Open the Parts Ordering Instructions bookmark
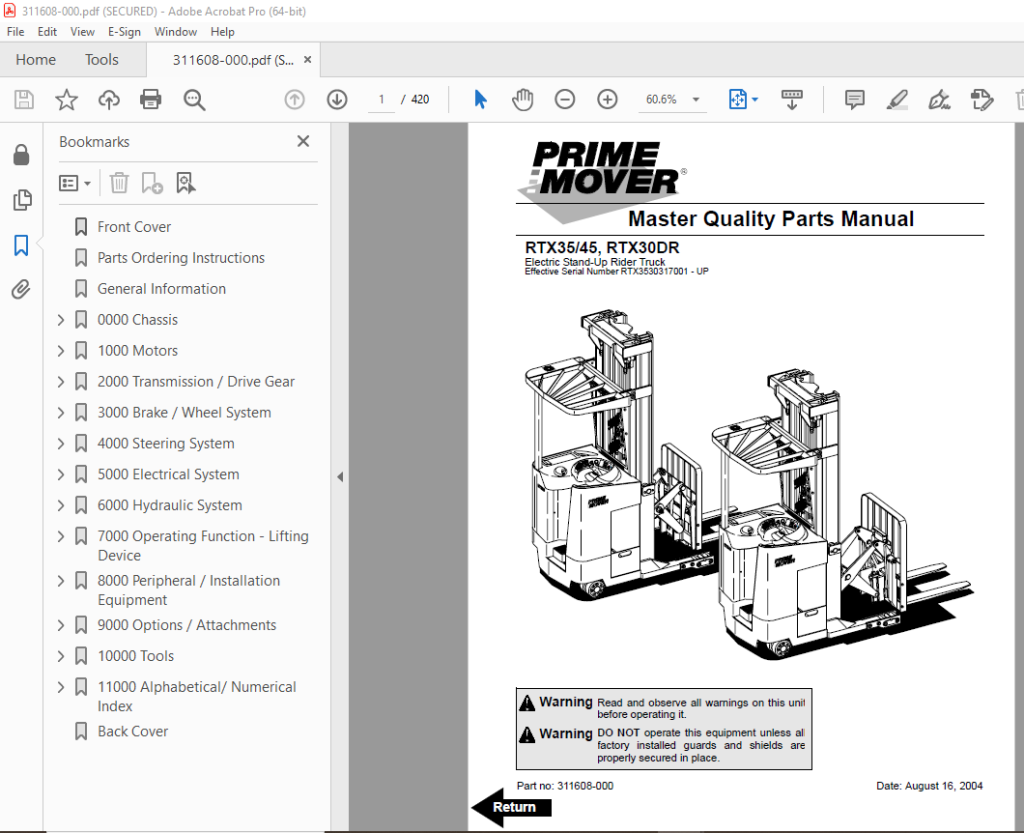This screenshot has width=1024, height=833. [181, 258]
